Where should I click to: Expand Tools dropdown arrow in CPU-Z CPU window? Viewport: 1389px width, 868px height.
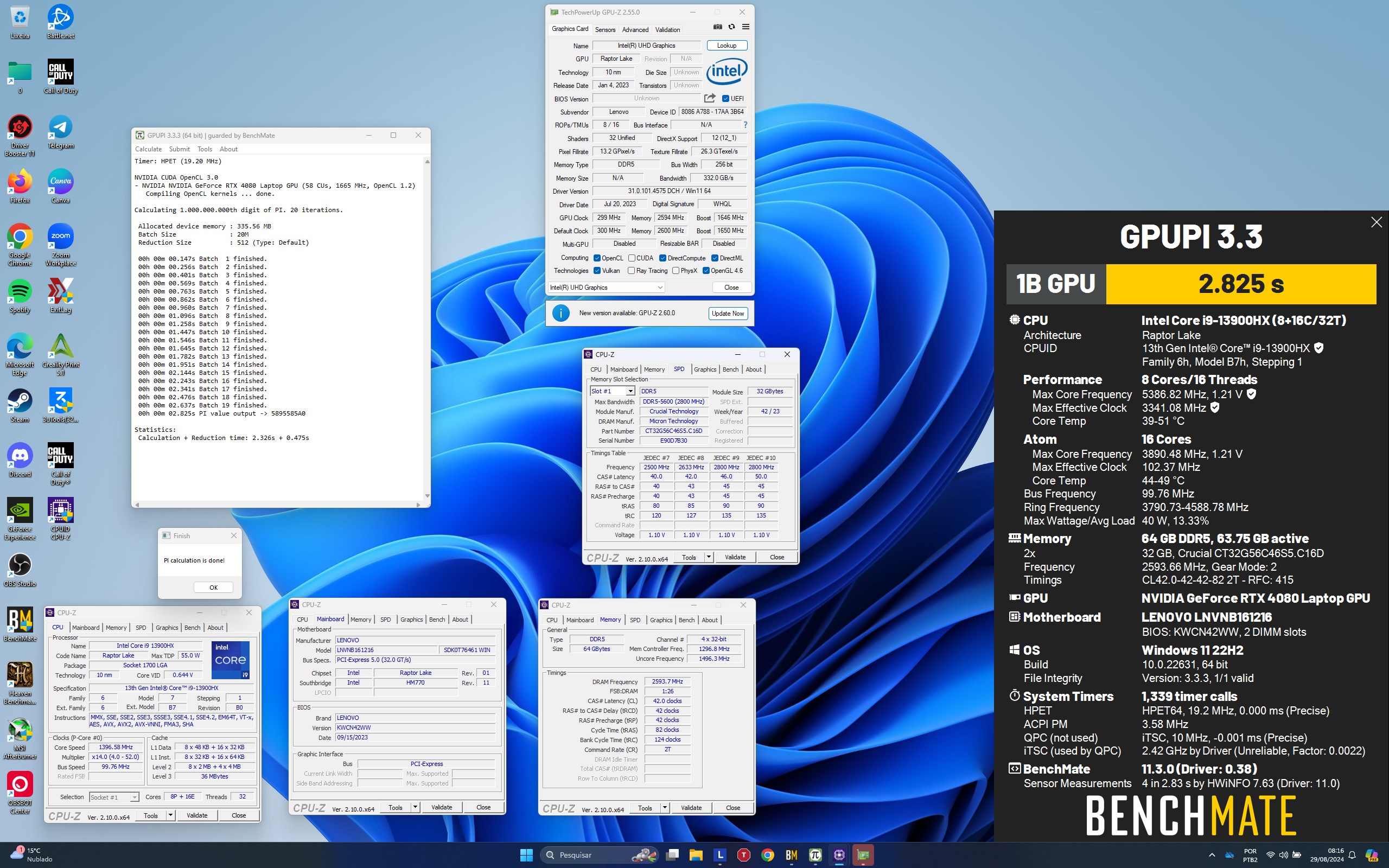point(170,815)
